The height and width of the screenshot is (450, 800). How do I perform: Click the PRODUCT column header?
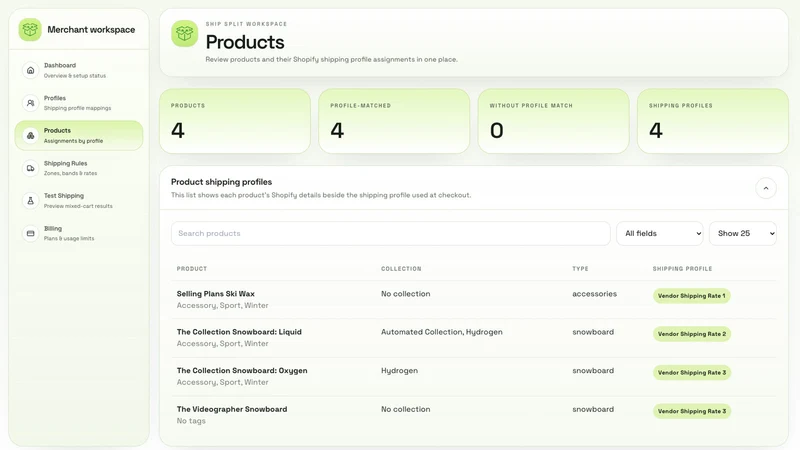[x=192, y=269]
